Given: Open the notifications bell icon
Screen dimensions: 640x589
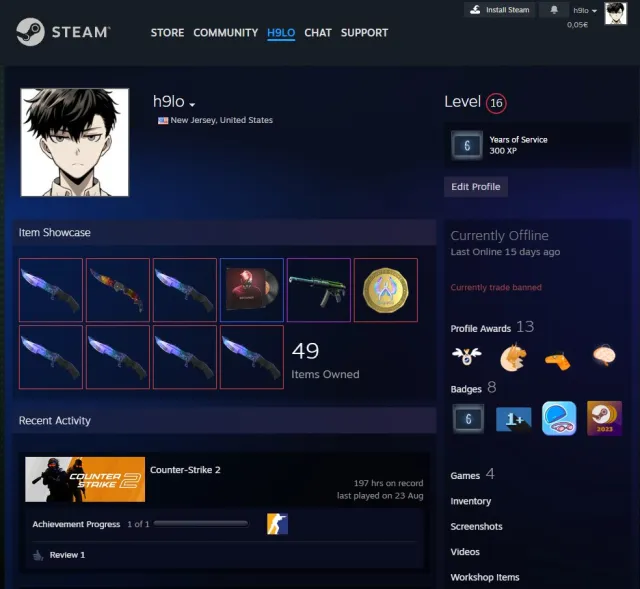Looking at the screenshot, I should tap(554, 10).
